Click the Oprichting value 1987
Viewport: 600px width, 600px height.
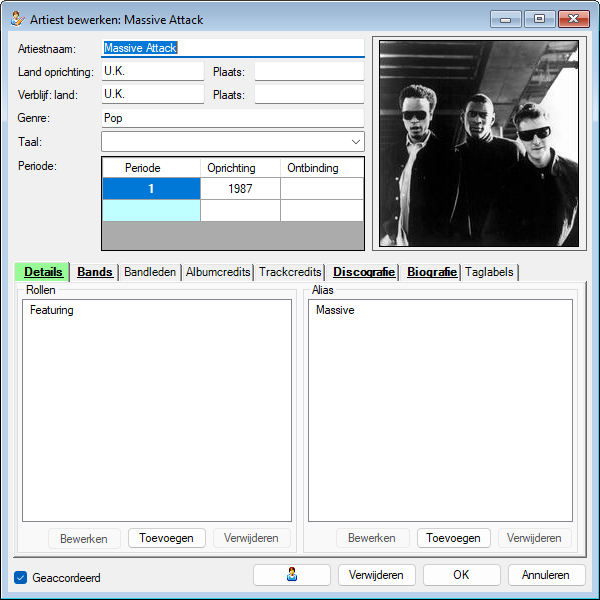(240, 188)
